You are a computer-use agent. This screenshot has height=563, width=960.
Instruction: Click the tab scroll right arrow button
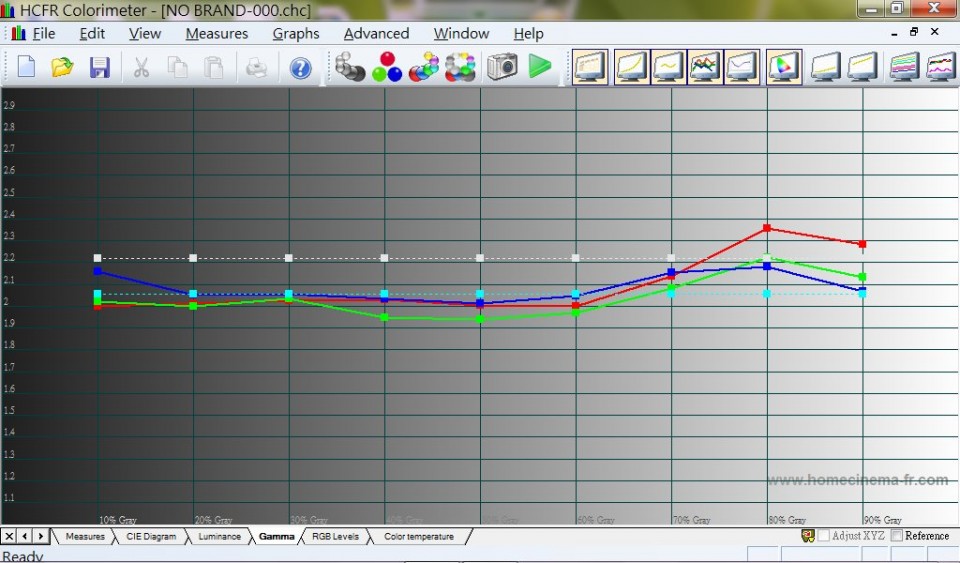41,537
